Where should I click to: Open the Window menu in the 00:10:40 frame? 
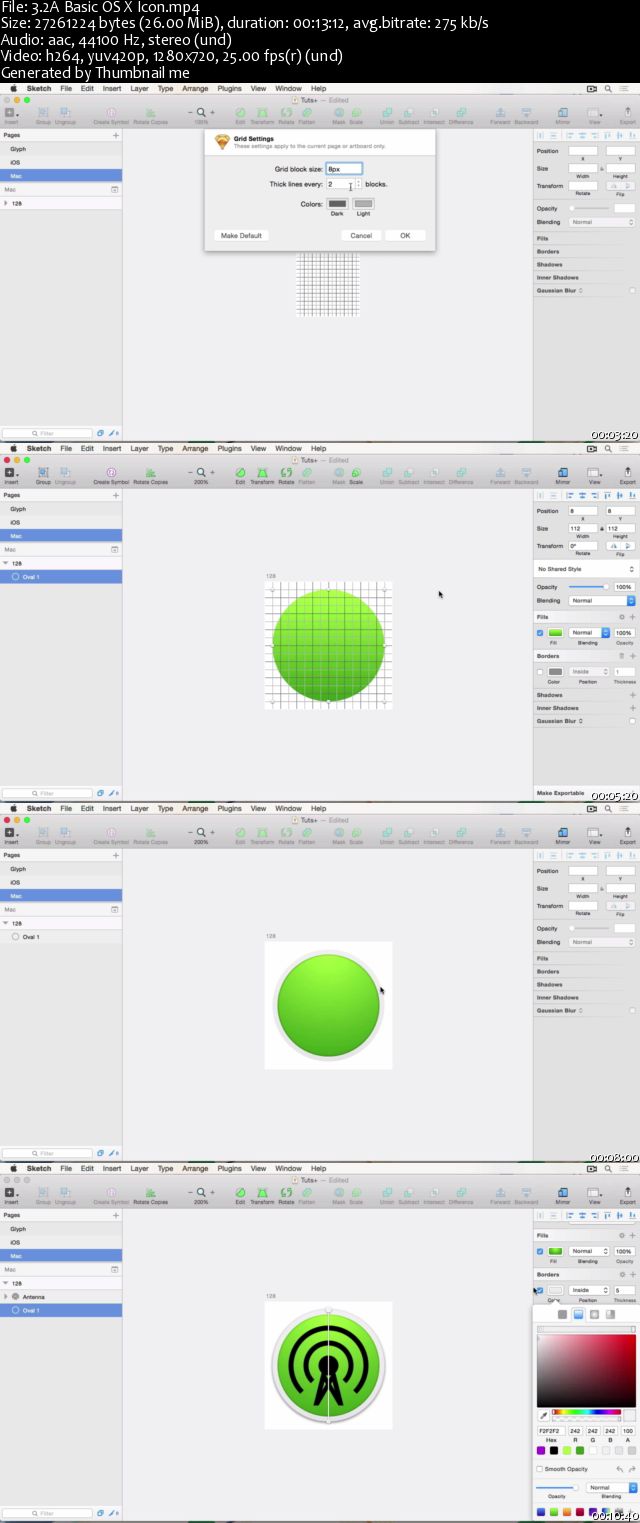[288, 1168]
